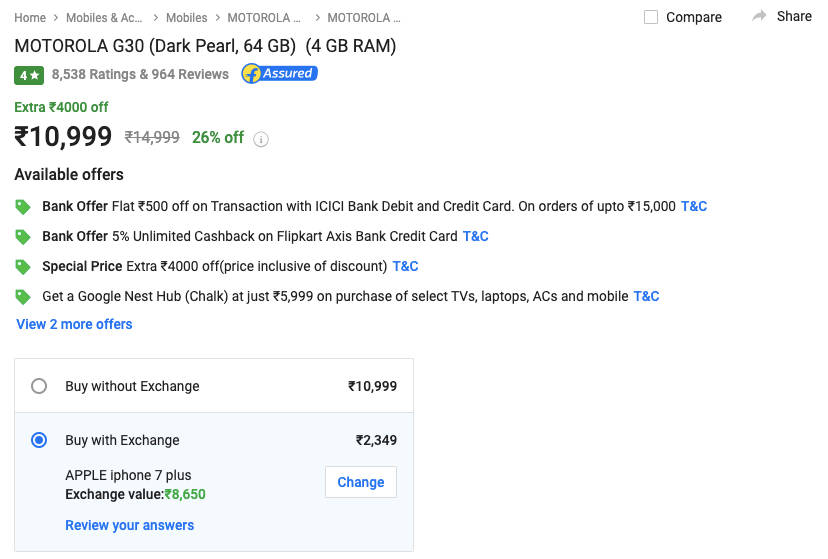This screenshot has width=828, height=559.
Task: Open the Mobiles breadcrumb category
Action: click(x=186, y=18)
